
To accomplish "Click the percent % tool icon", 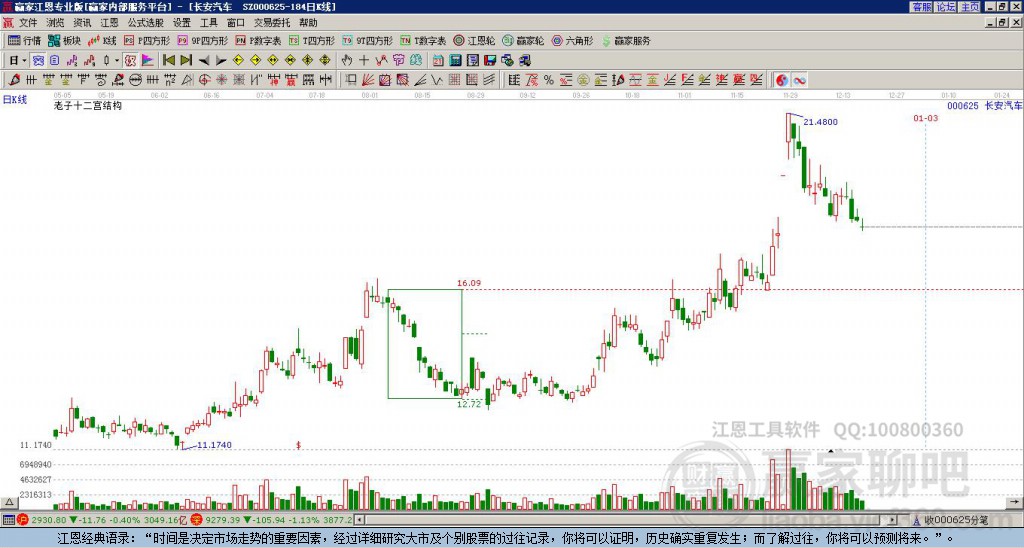I will 549,80.
